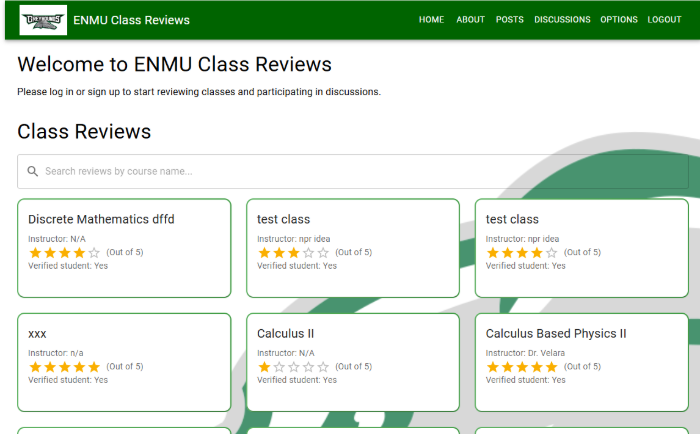Screen dimensions: 700x434
Task: Click the 'Please log in or sign up' text
Action: click(x=199, y=92)
